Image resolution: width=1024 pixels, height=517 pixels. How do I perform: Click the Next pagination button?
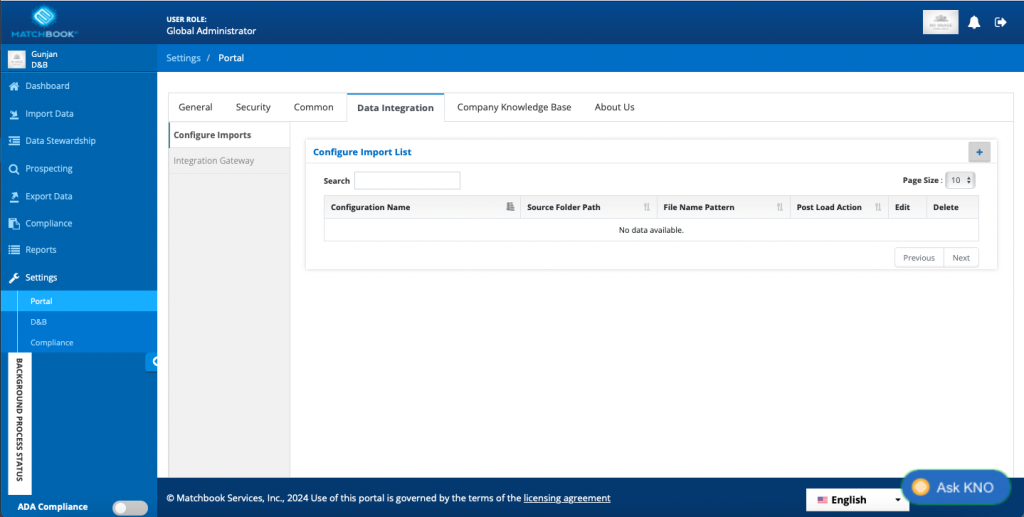(x=960, y=258)
